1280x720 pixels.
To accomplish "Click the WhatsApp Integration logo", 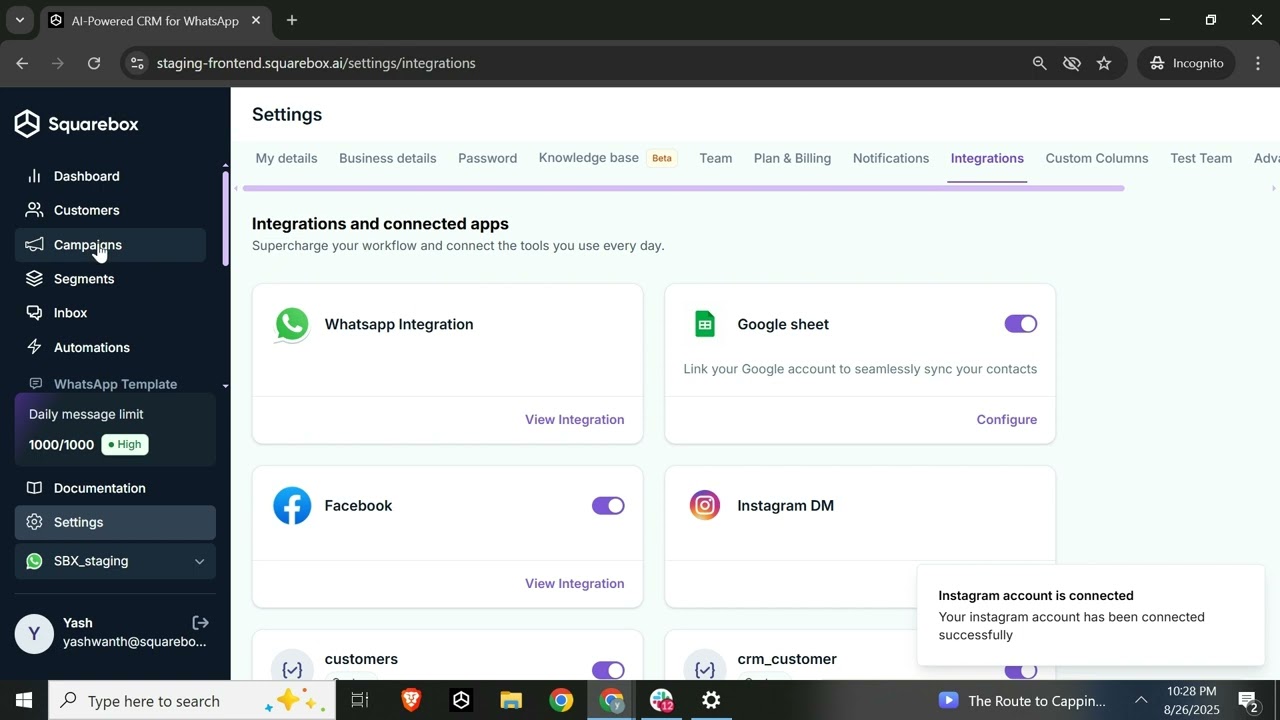I will (292, 325).
